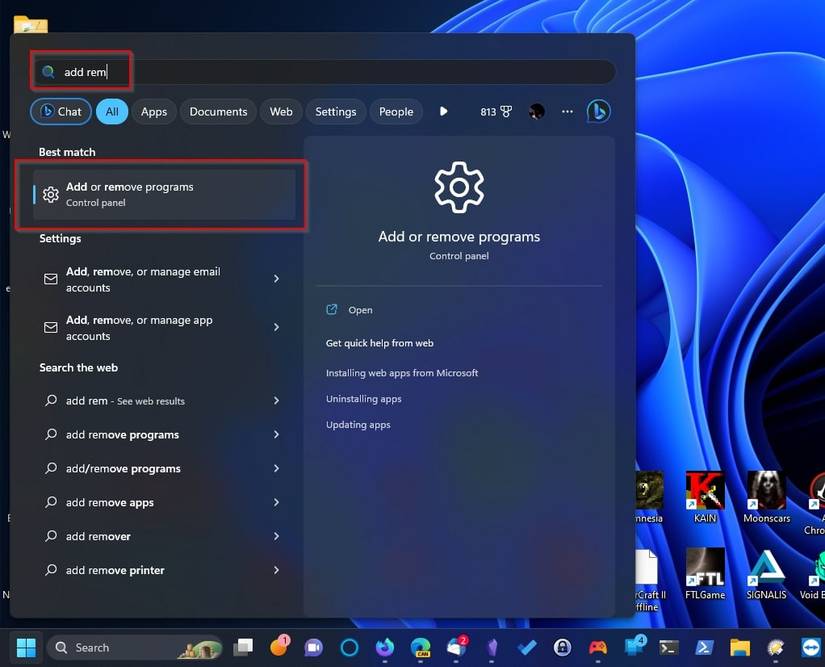
Task: Switch to the Apps filter tab
Action: point(154,112)
